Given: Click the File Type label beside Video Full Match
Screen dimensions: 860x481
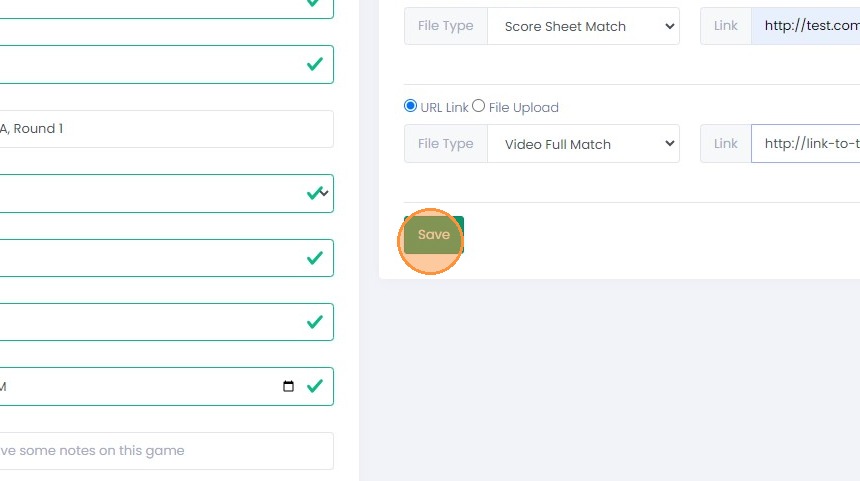Looking at the screenshot, I should point(445,144).
